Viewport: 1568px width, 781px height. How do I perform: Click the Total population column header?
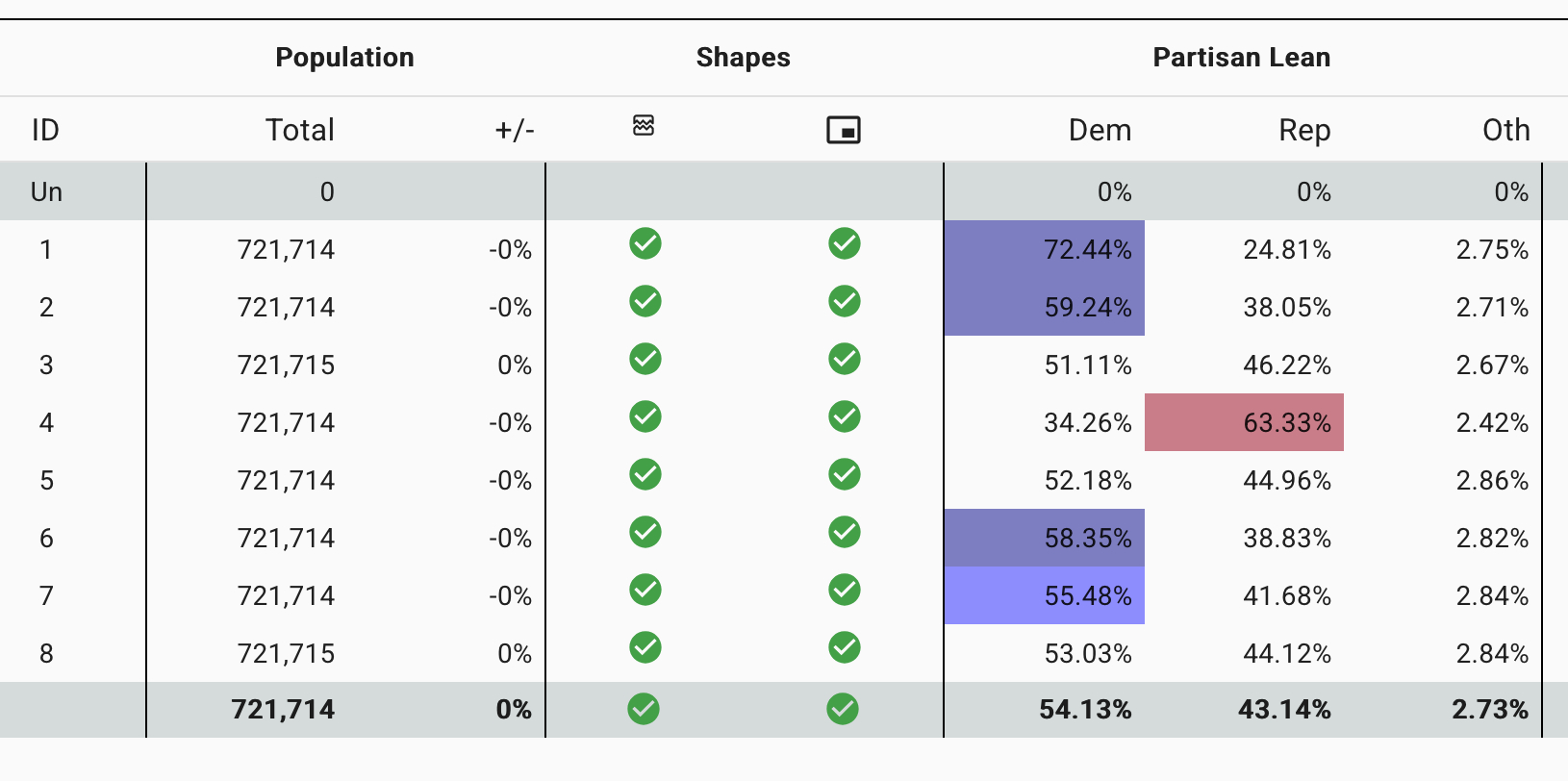(x=299, y=130)
